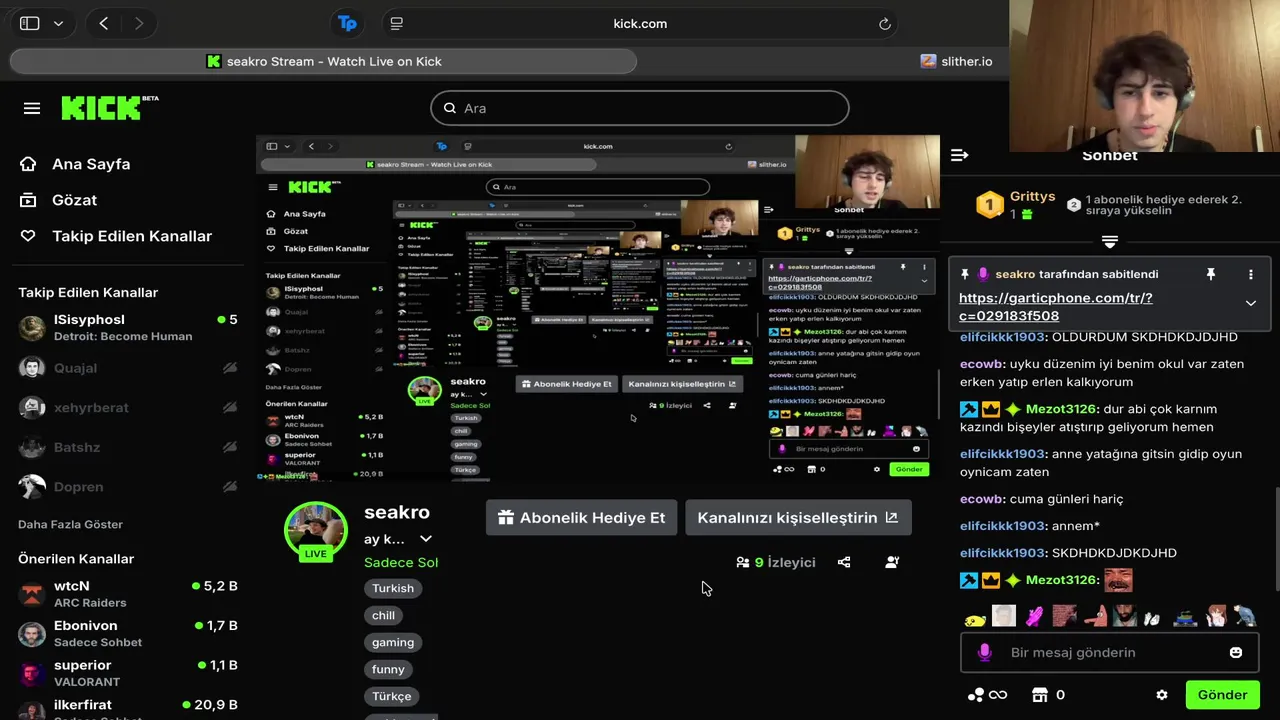Open the followed channel Quajal
Image resolution: width=1280 pixels, height=720 pixels.
pyautogui.click(x=128, y=368)
